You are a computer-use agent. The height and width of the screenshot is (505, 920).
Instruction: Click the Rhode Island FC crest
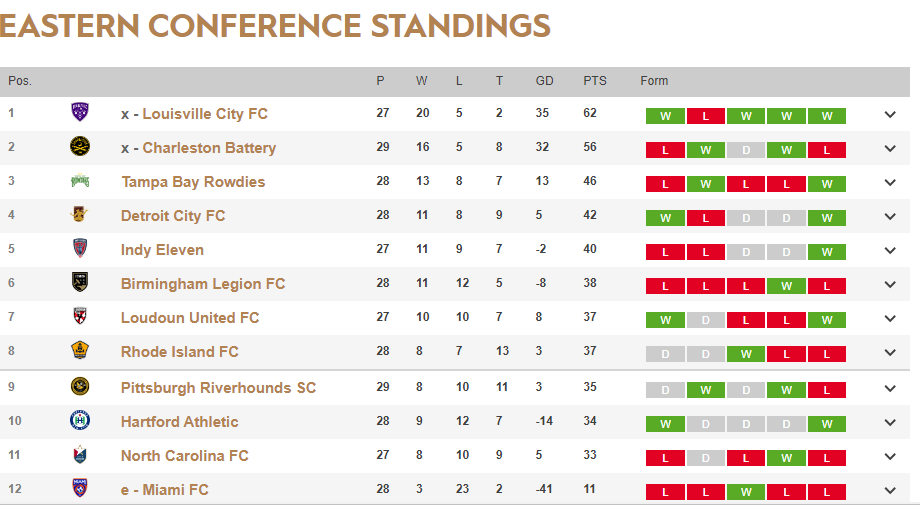(80, 351)
